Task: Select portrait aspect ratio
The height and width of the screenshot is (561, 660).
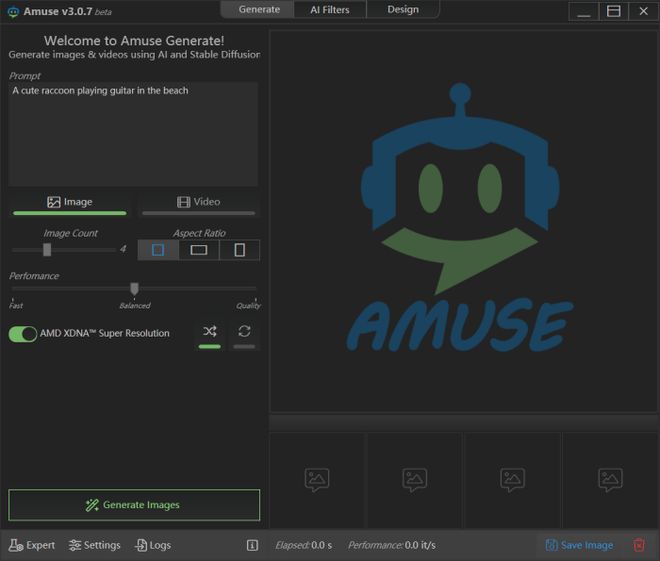Action: (x=239, y=250)
